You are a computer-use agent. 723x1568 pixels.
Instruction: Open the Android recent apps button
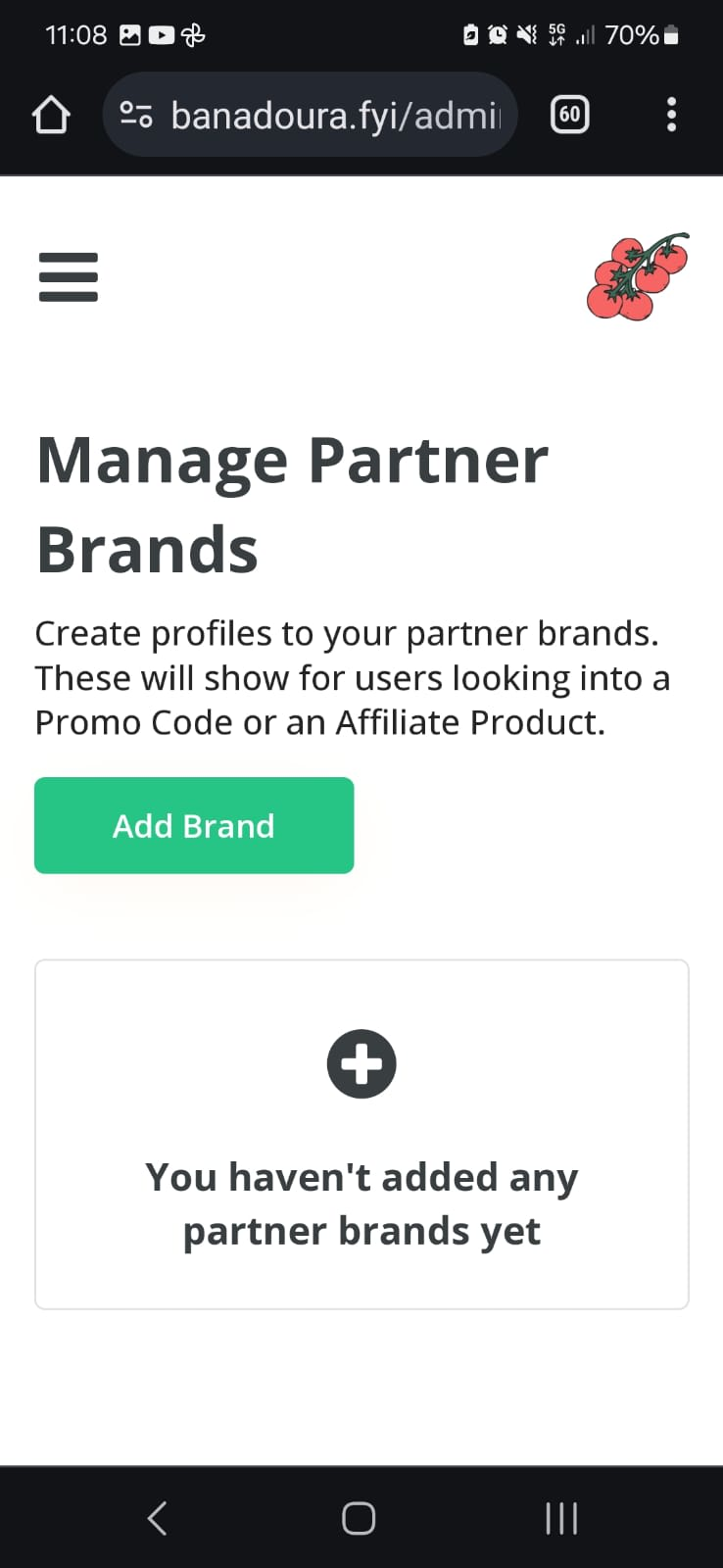(561, 1518)
